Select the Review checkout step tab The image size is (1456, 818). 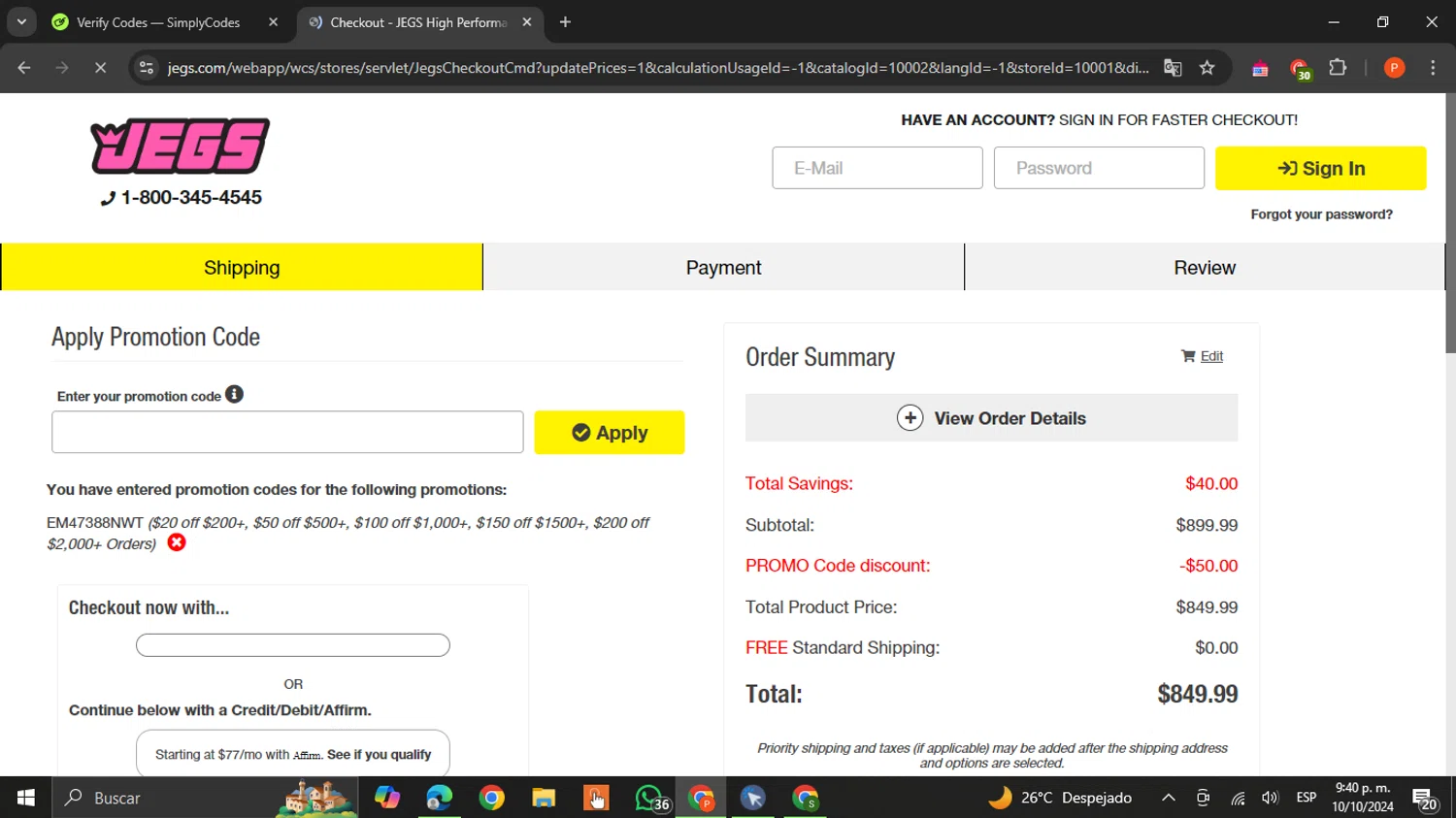[x=1205, y=267]
